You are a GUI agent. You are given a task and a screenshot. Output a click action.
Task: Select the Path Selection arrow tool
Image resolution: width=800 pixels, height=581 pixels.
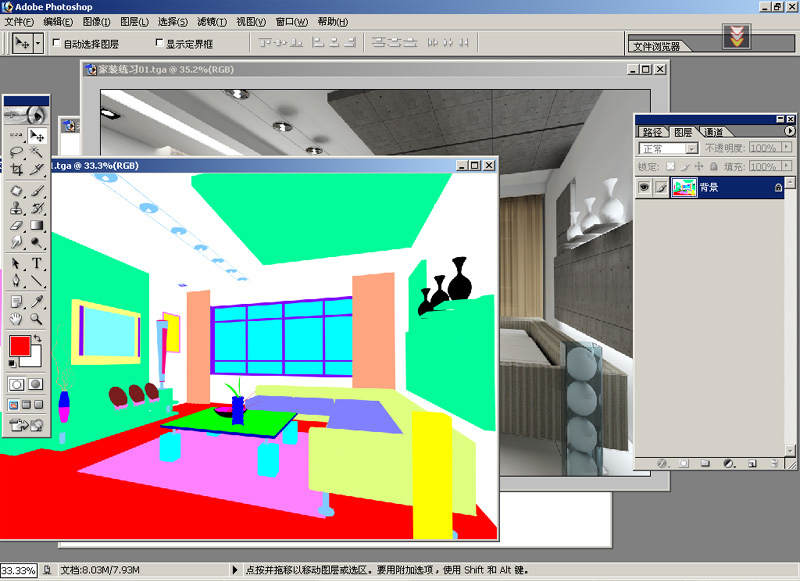16,264
